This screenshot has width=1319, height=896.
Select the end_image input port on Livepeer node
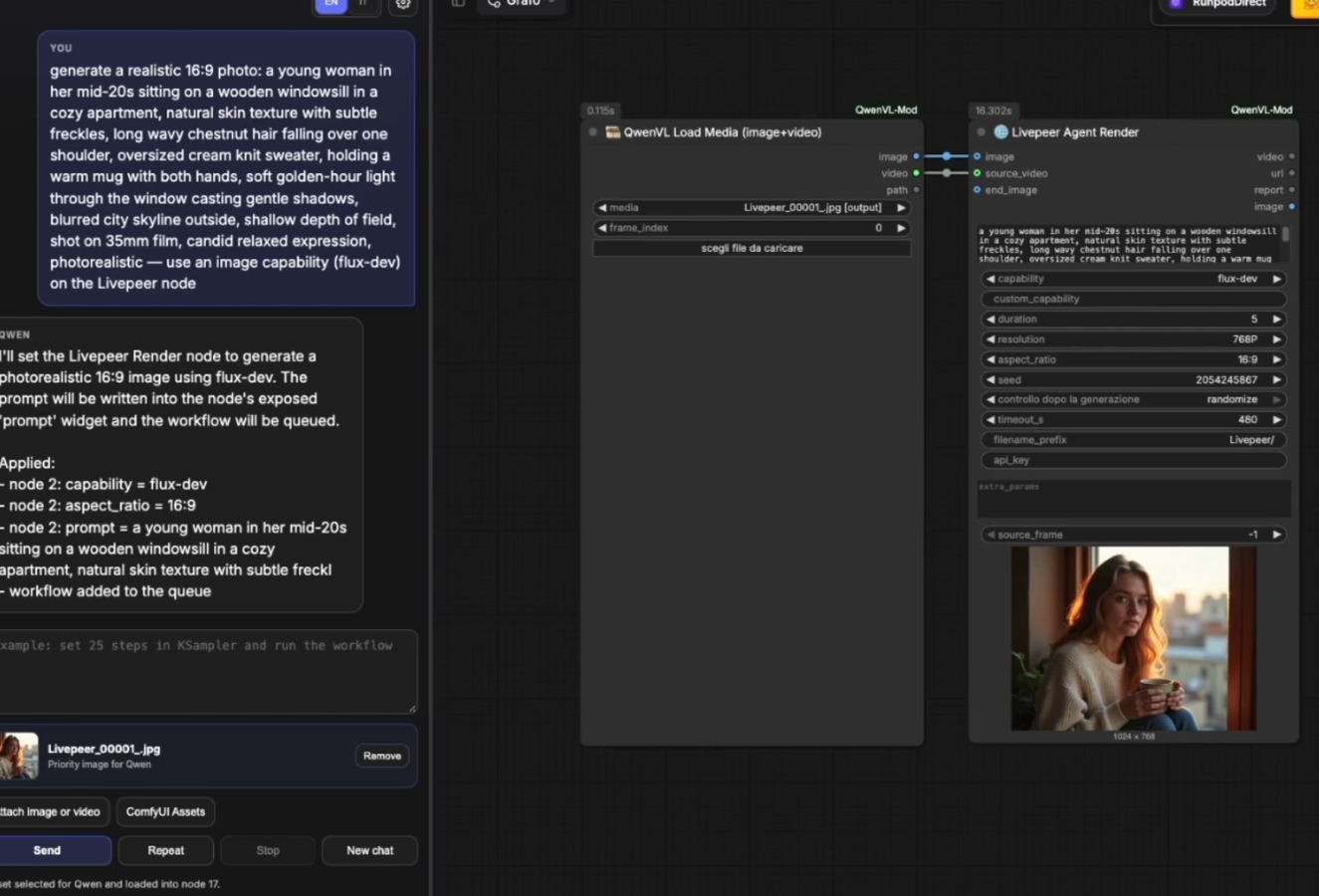[x=978, y=190]
